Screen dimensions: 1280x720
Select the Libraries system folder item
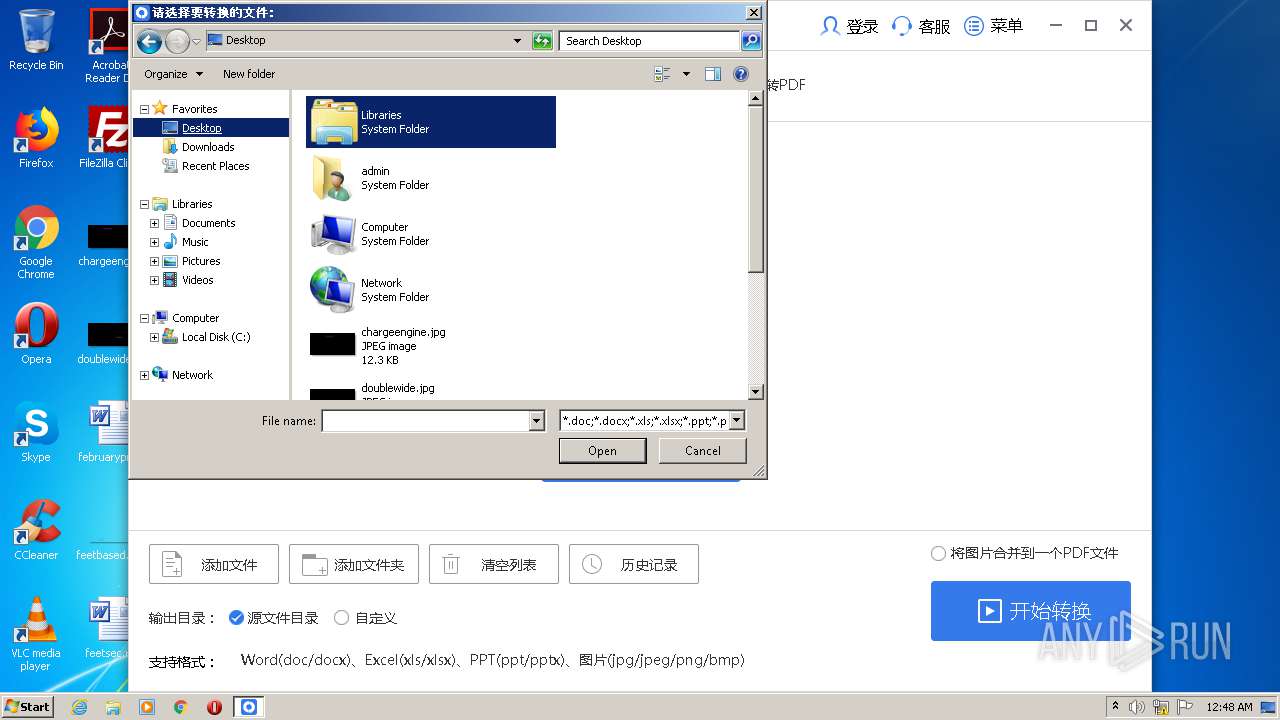[x=431, y=122]
